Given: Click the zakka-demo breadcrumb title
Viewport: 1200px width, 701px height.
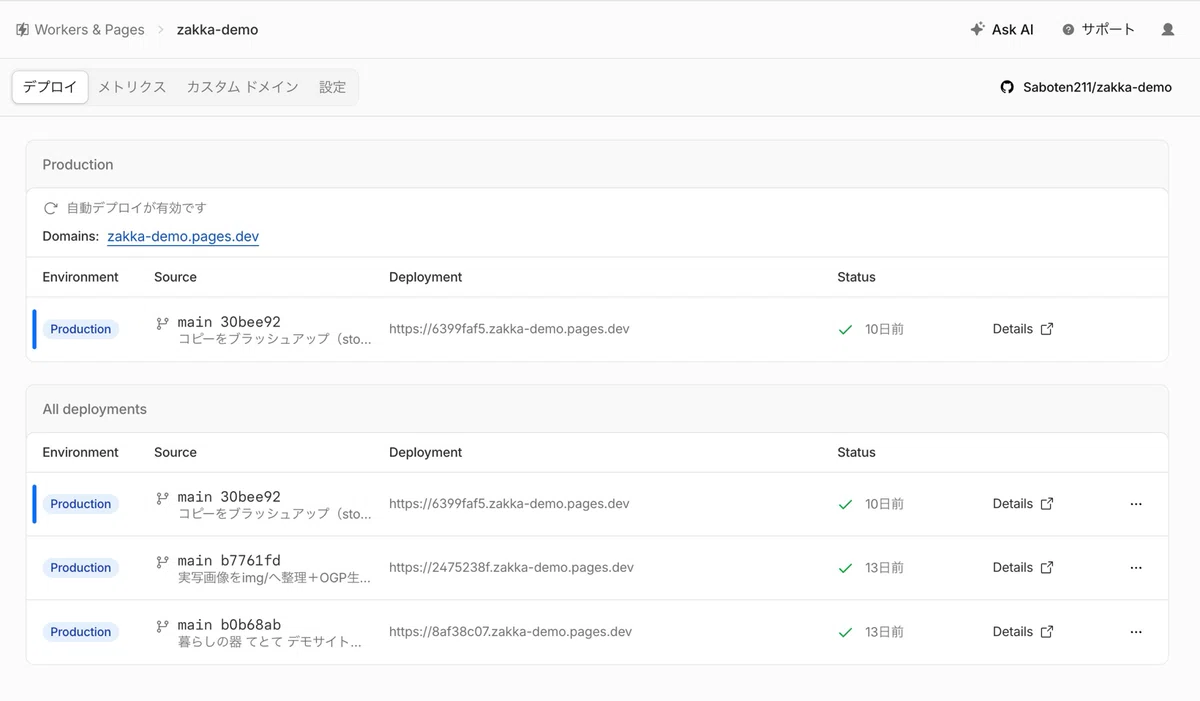Looking at the screenshot, I should [x=217, y=30].
